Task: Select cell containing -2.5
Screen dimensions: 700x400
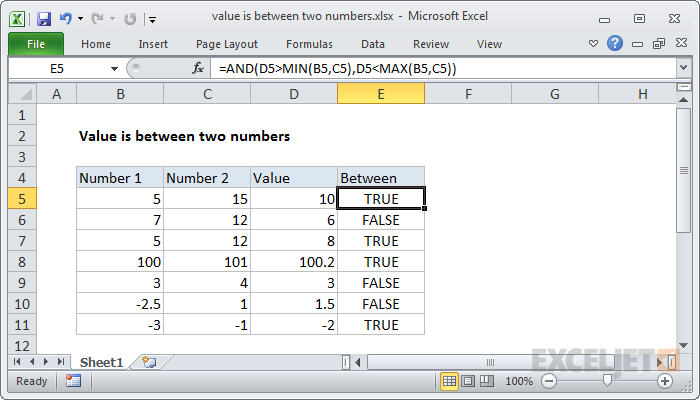Action: (x=120, y=304)
